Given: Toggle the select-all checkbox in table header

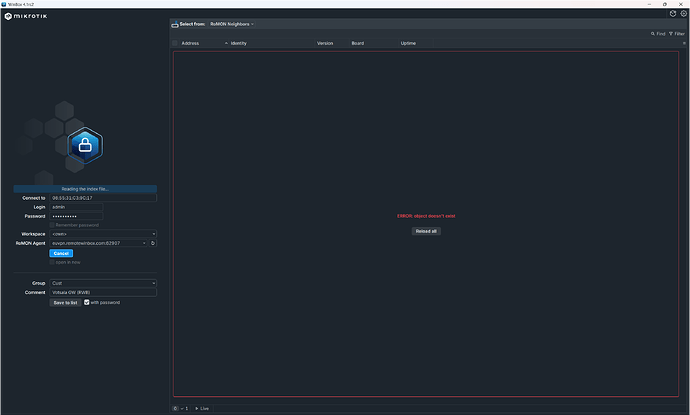Looking at the screenshot, I should 175,43.
